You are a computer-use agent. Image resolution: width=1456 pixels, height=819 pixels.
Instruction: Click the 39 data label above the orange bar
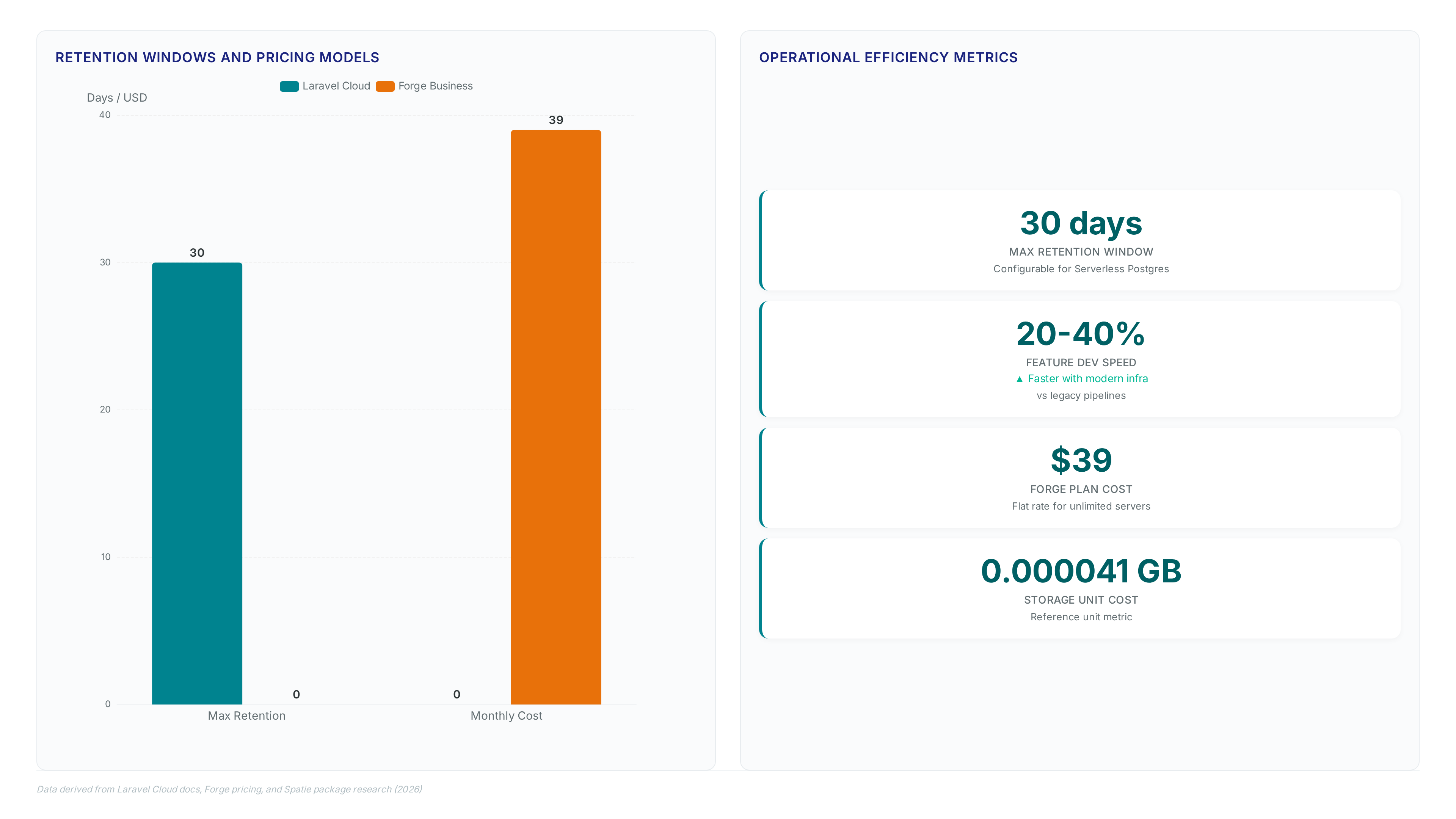[x=555, y=120]
